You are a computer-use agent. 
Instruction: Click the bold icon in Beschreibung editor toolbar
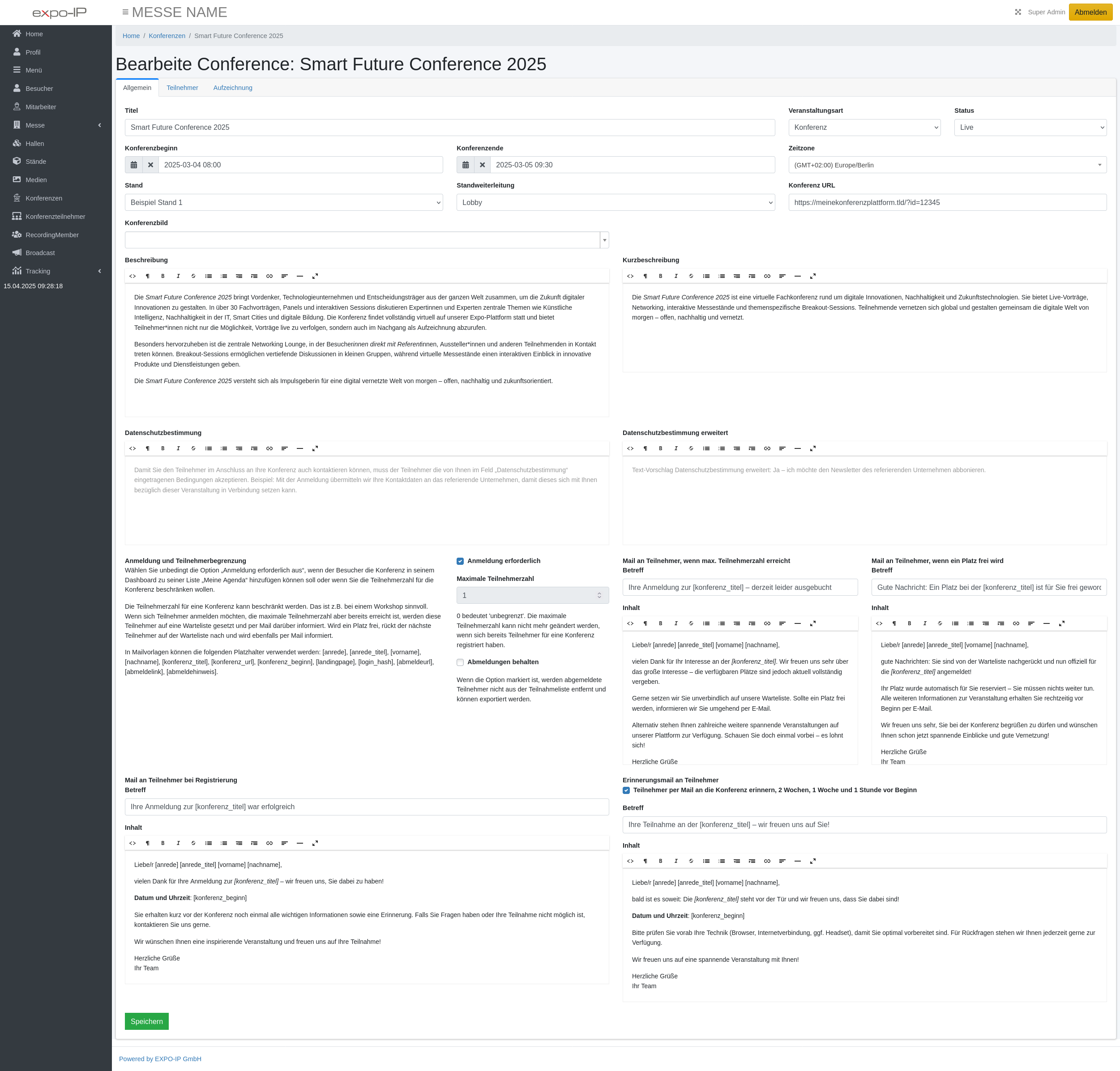click(163, 276)
